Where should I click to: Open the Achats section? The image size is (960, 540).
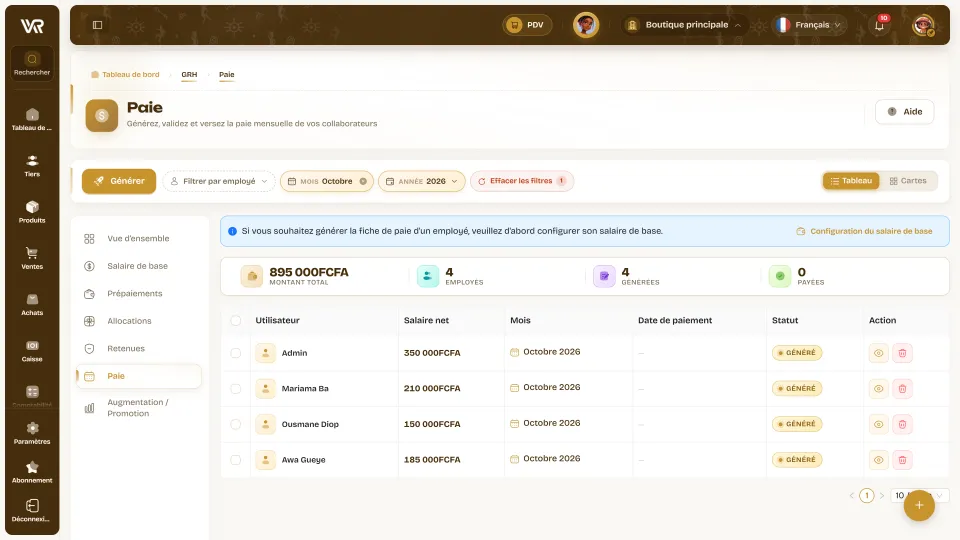32,304
